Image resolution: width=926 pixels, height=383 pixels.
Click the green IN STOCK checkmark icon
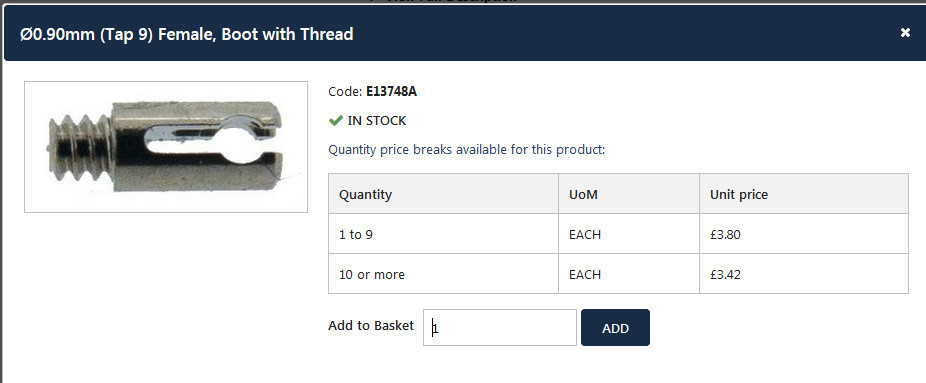(335, 121)
